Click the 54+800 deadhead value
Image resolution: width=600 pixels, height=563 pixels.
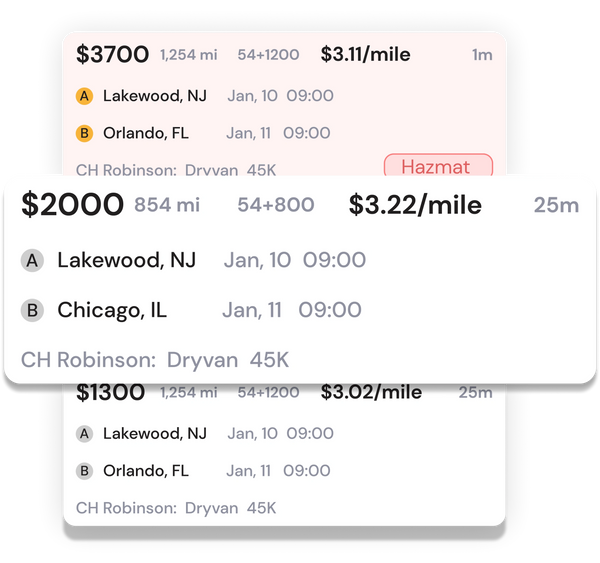coord(275,206)
